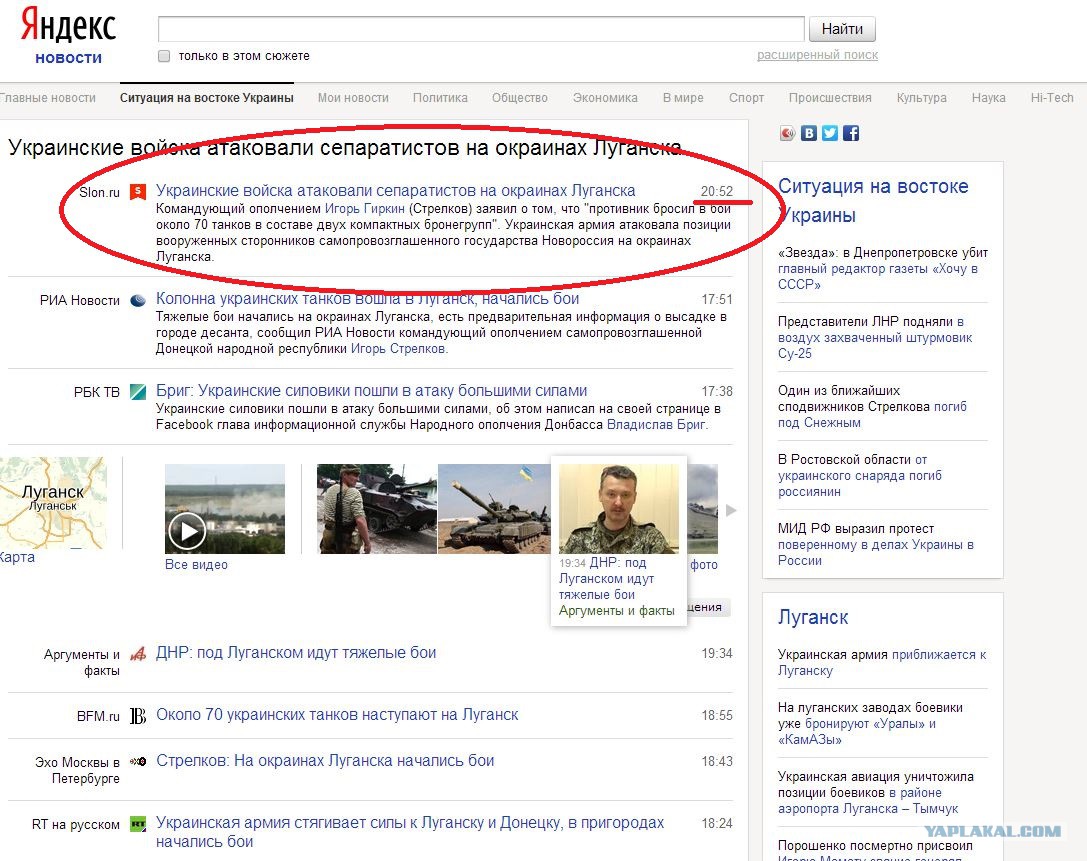The height and width of the screenshot is (861, 1087).
Task: Open the «Звезда» Днепропетровск editor killed story
Action: tap(882, 268)
